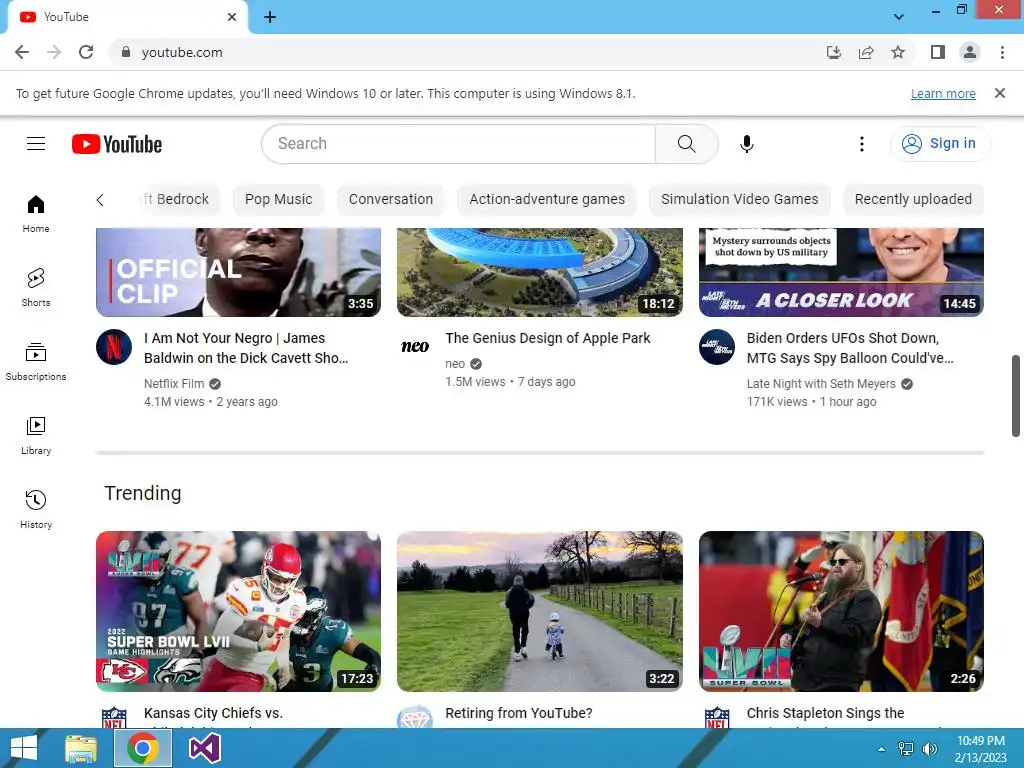Screen dimensions: 1024x768
Task: Dismiss the Chrome update notification
Action: (x=1000, y=93)
